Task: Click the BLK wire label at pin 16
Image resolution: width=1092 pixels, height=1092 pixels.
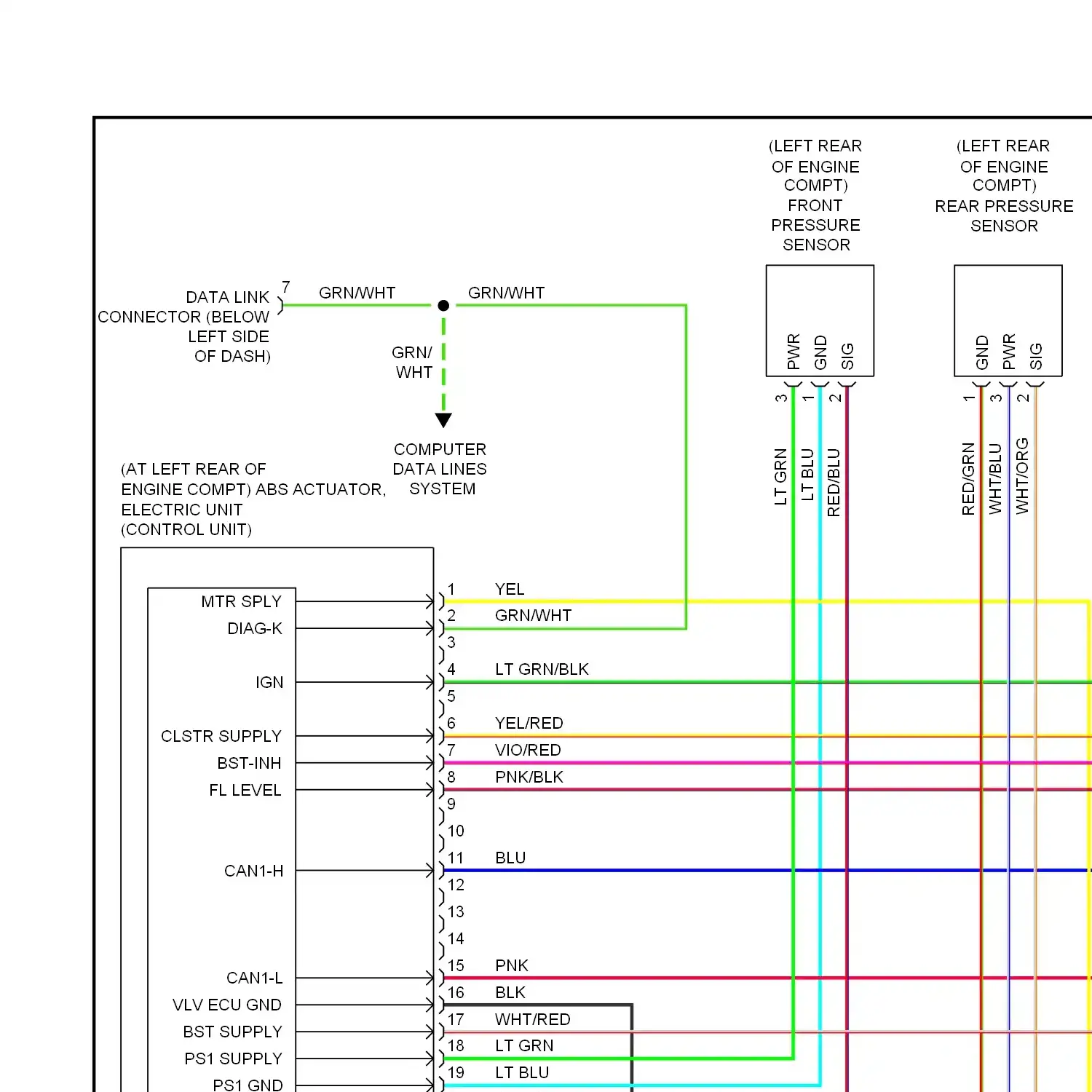Action: click(510, 992)
